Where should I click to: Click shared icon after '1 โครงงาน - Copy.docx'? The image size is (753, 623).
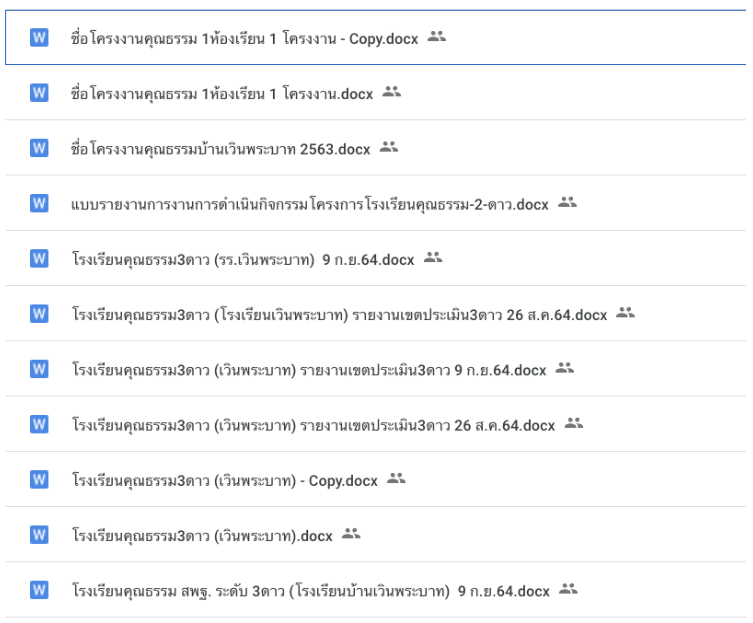click(x=437, y=36)
